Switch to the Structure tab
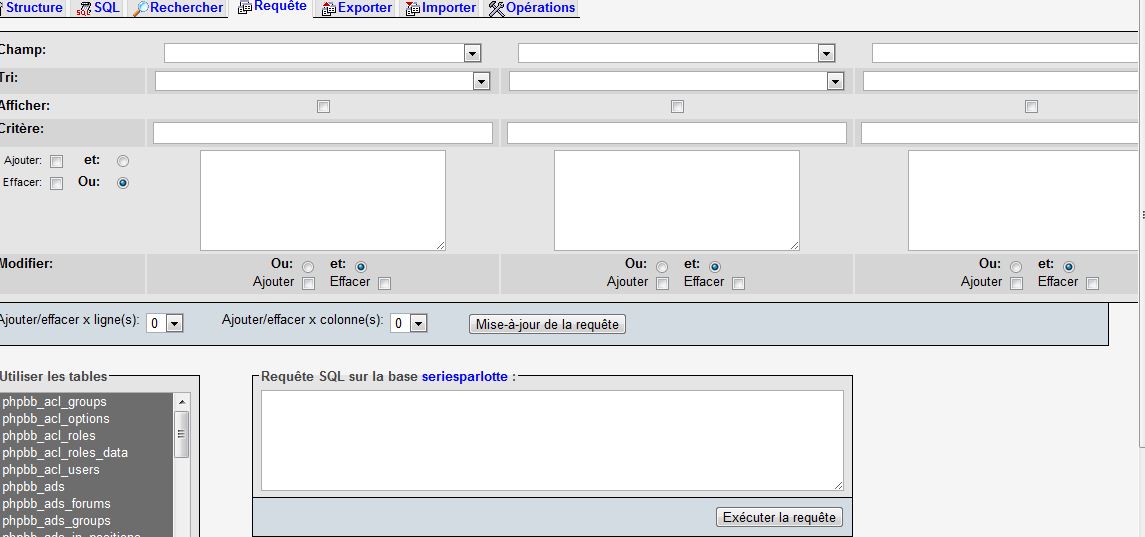Screen dimensions: 1145x537 tap(34, 8)
